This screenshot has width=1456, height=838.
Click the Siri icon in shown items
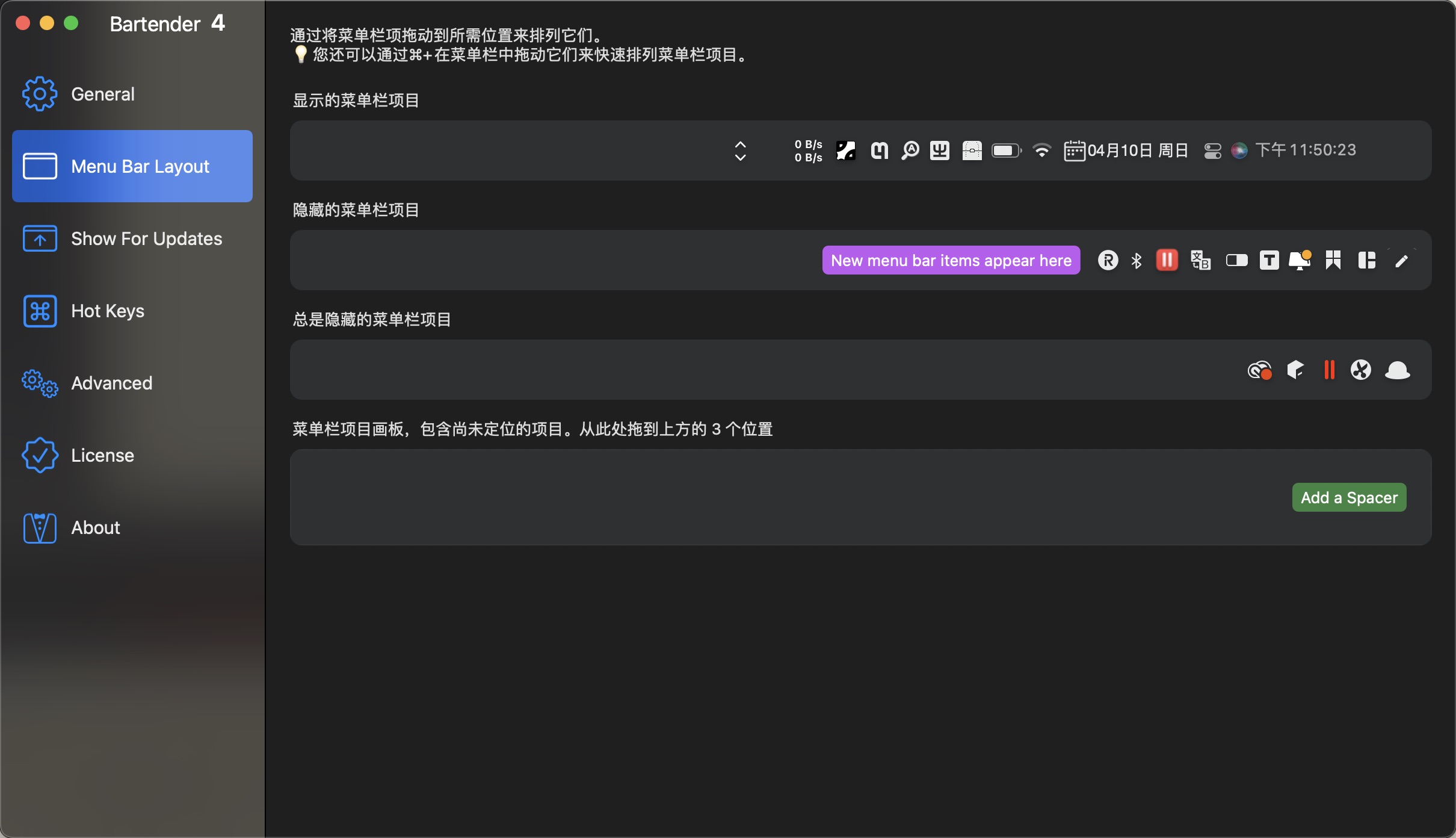coord(1239,151)
